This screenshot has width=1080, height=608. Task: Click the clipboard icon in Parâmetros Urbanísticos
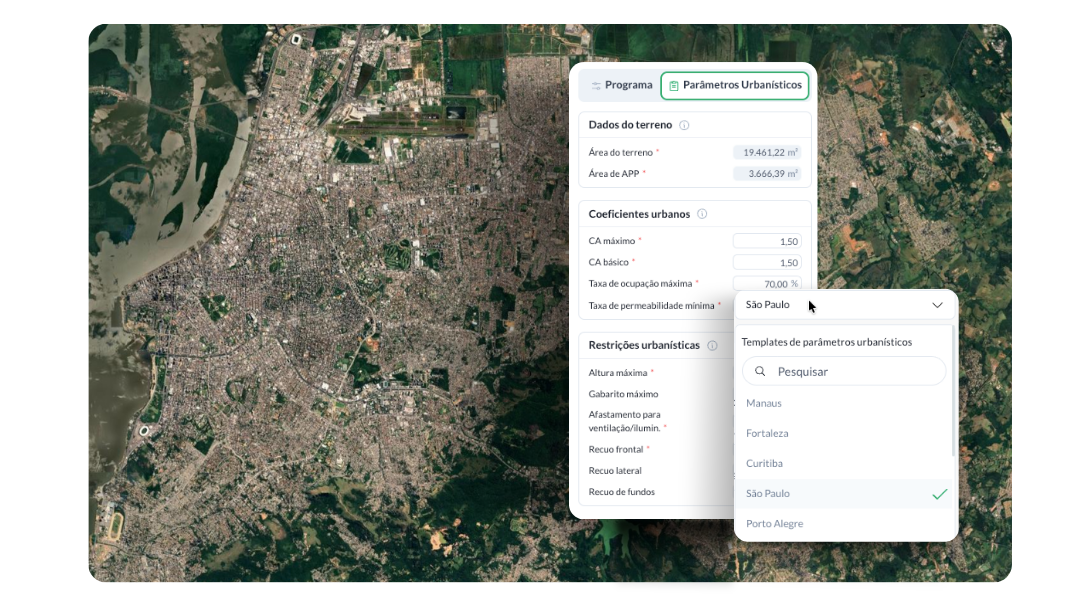coord(674,86)
